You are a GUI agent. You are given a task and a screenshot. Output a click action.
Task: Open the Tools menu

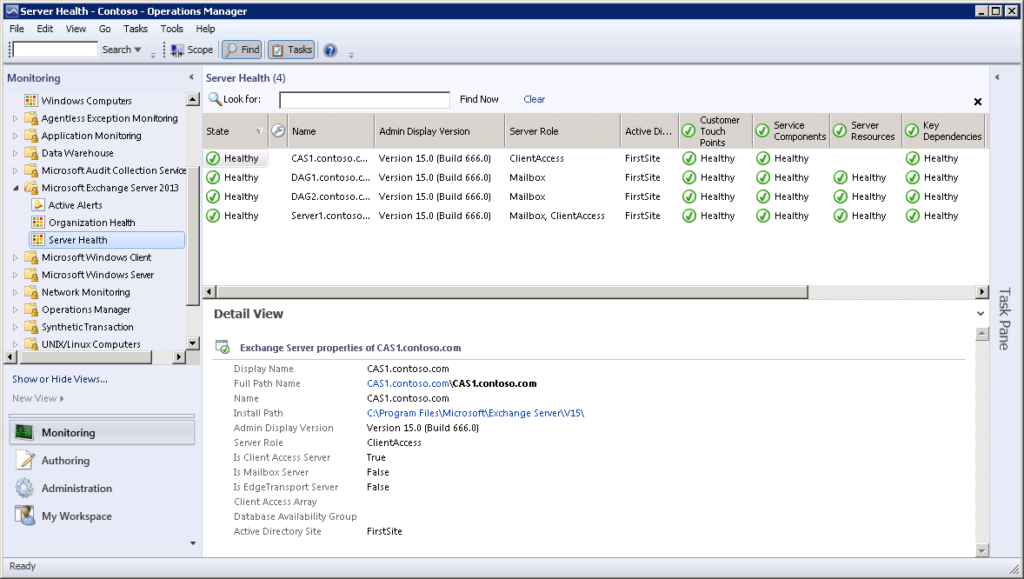coord(172,29)
